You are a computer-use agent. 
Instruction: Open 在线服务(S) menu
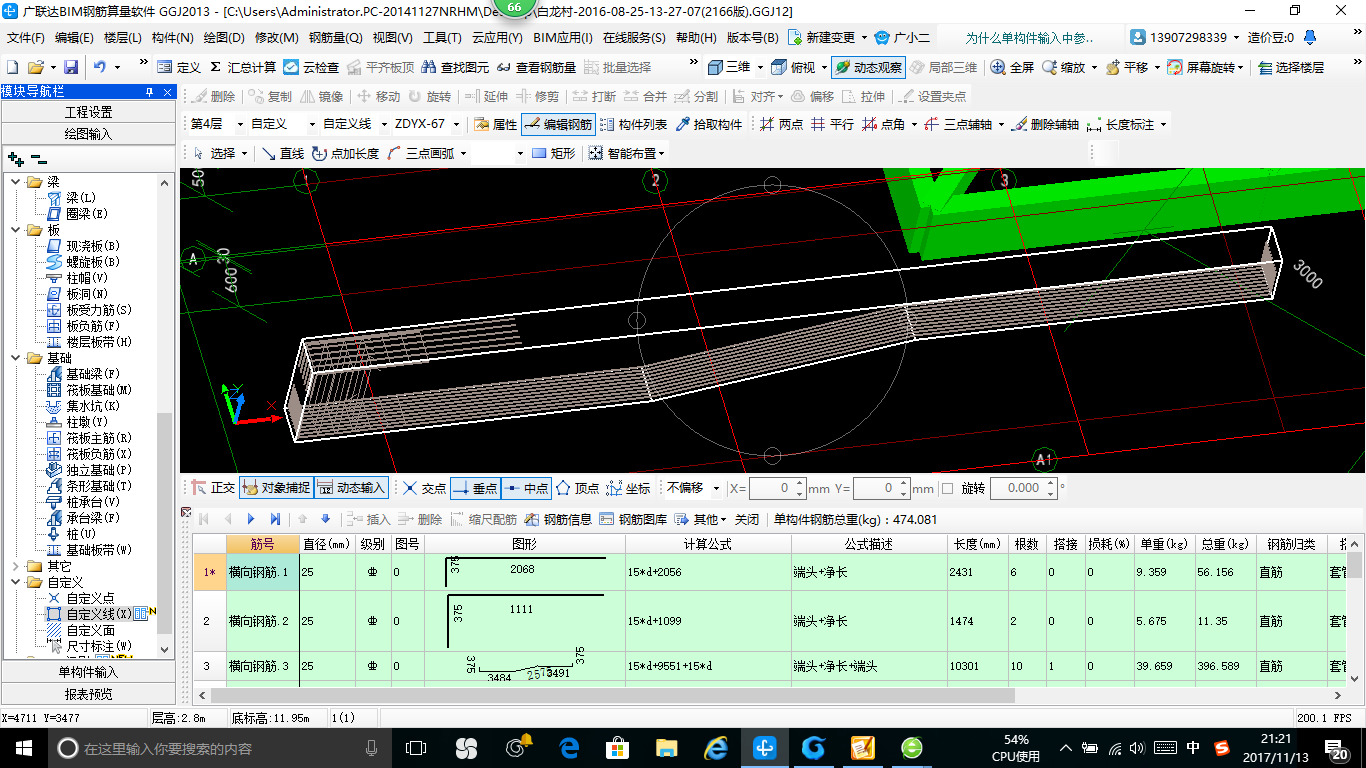(x=634, y=38)
